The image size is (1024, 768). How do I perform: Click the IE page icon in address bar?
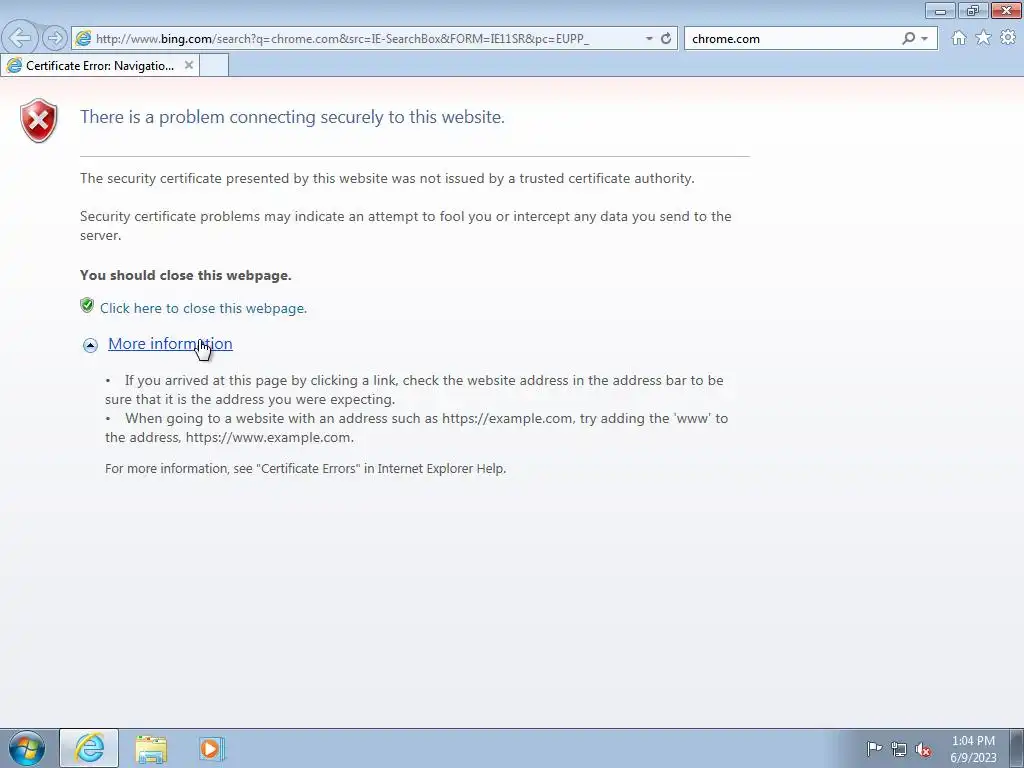pyautogui.click(x=83, y=39)
